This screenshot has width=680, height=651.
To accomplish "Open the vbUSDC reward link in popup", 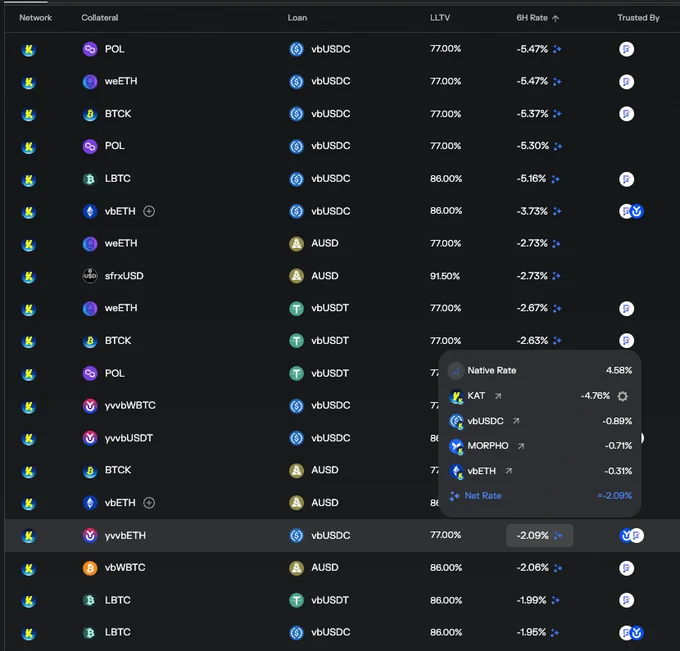I will (516, 421).
